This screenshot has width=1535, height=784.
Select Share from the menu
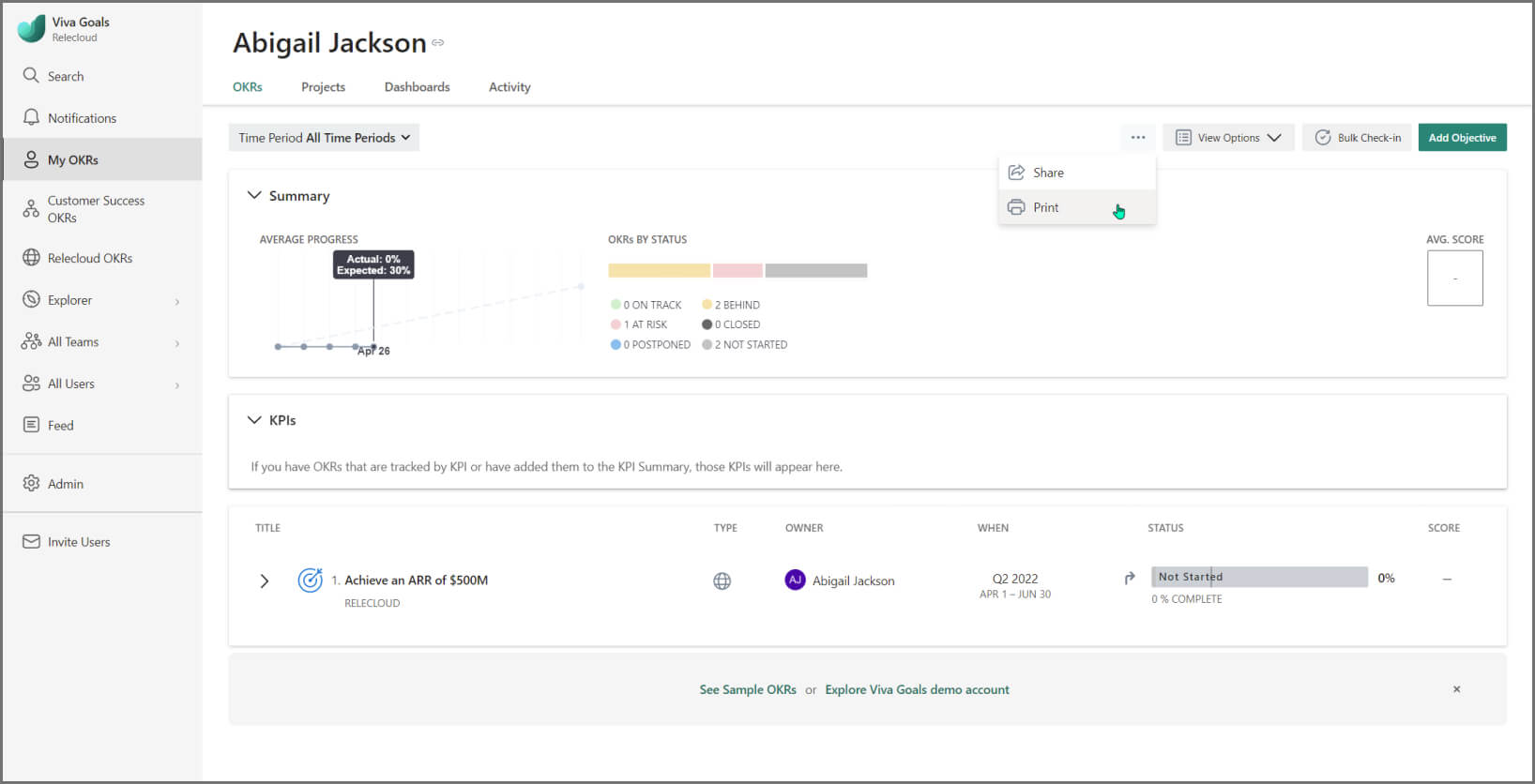click(1077, 173)
